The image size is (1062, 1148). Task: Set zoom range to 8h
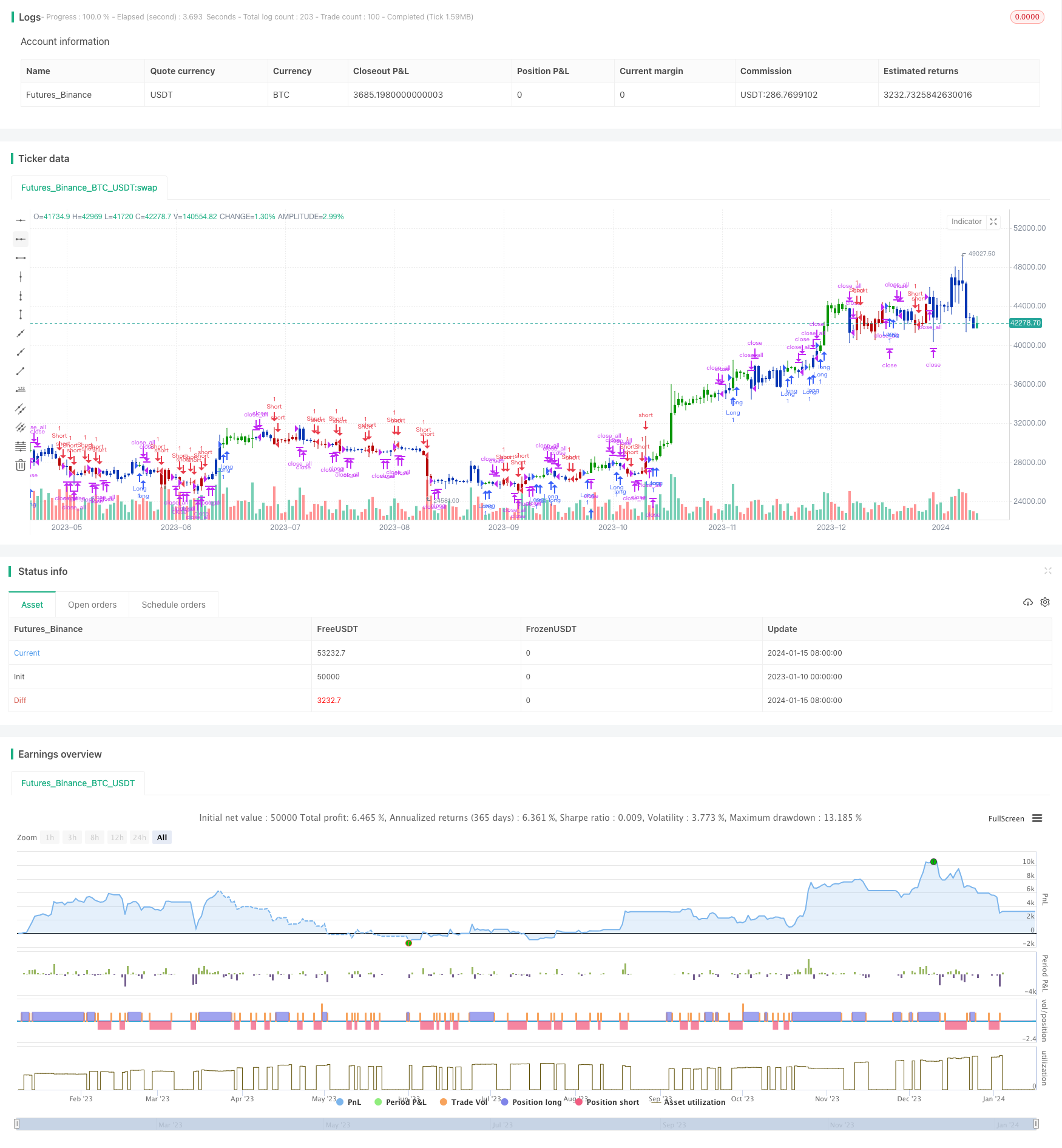tap(95, 837)
